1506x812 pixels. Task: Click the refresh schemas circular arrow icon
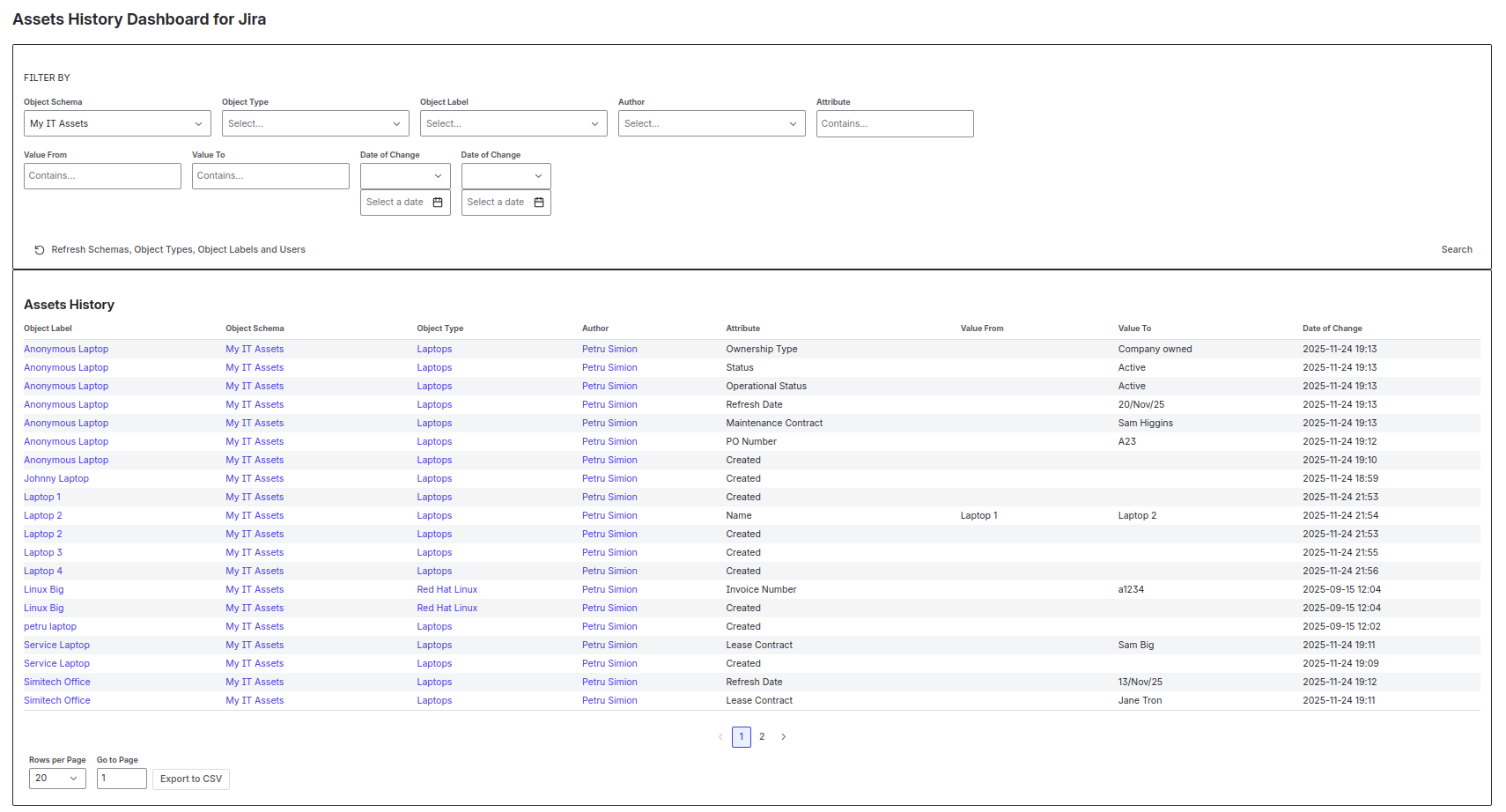coord(40,249)
